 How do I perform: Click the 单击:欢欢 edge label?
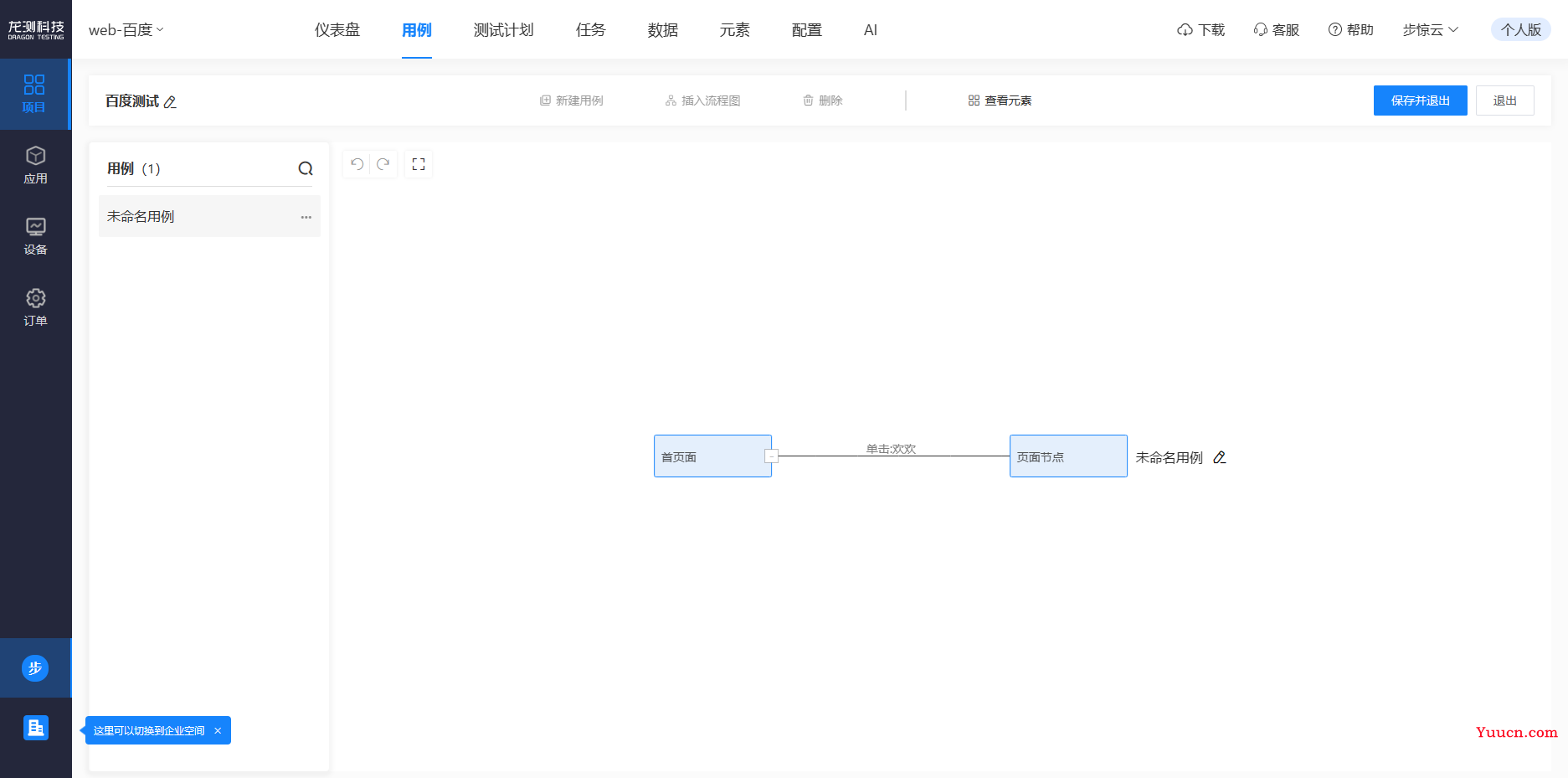click(891, 449)
